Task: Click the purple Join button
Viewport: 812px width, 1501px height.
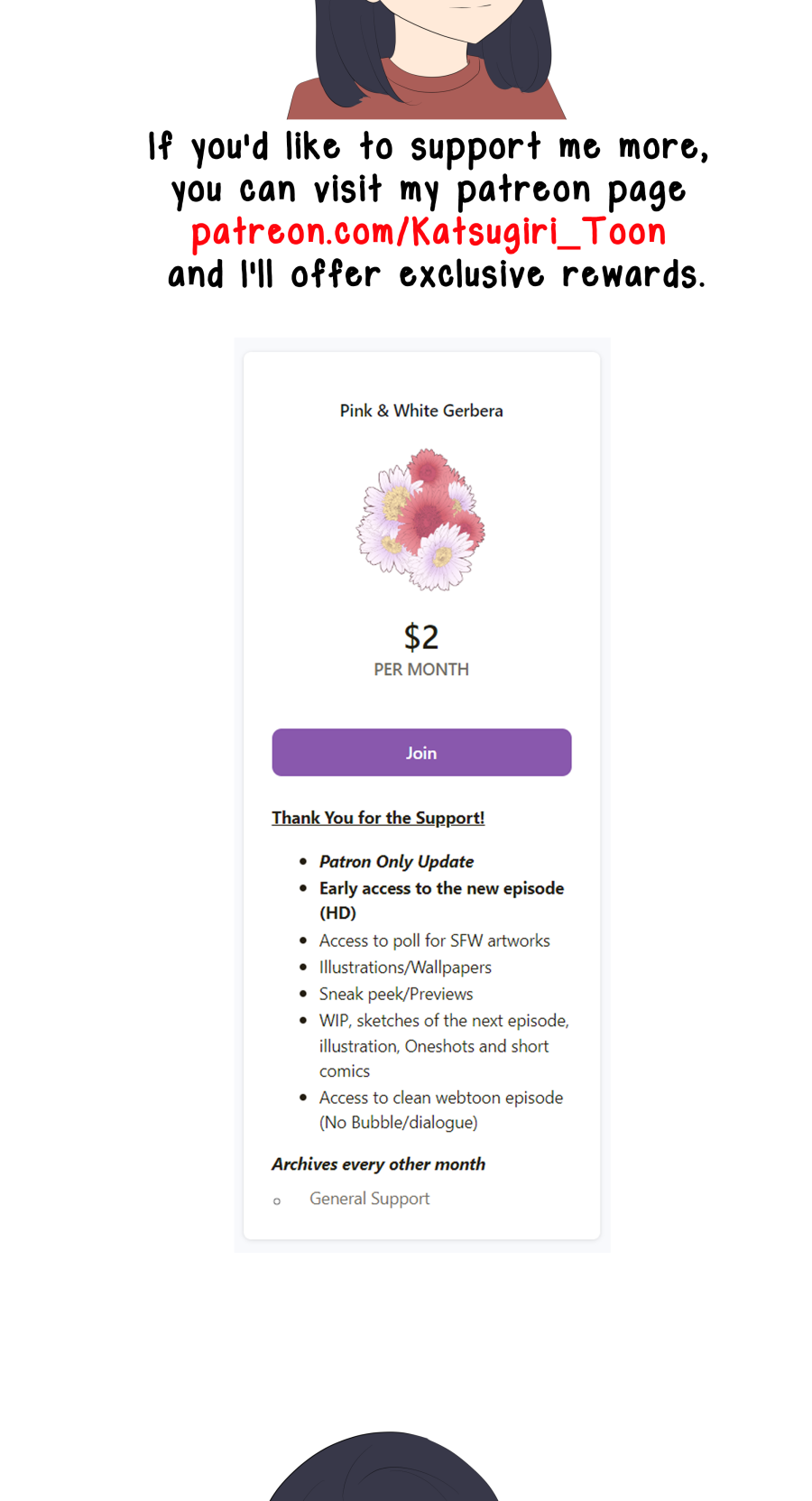Action: 421,753
